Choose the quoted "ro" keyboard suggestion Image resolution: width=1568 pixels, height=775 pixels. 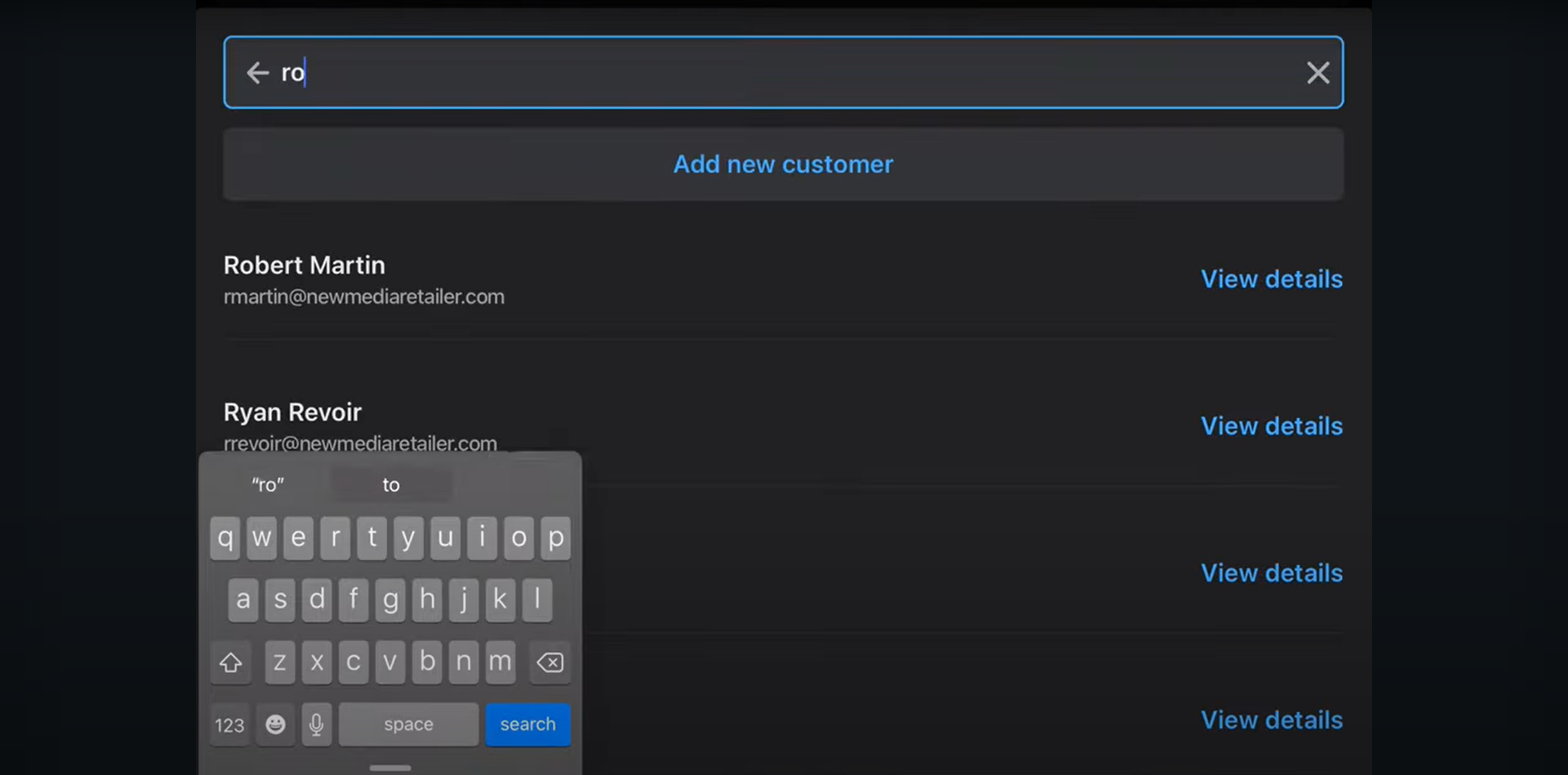tap(268, 485)
